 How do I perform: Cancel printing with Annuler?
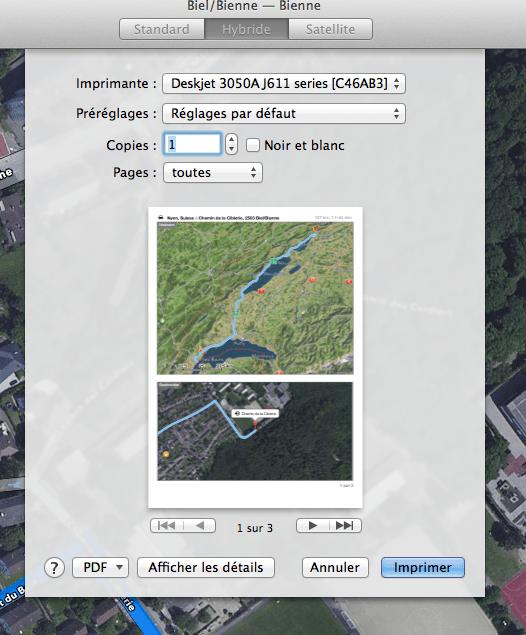click(335, 567)
